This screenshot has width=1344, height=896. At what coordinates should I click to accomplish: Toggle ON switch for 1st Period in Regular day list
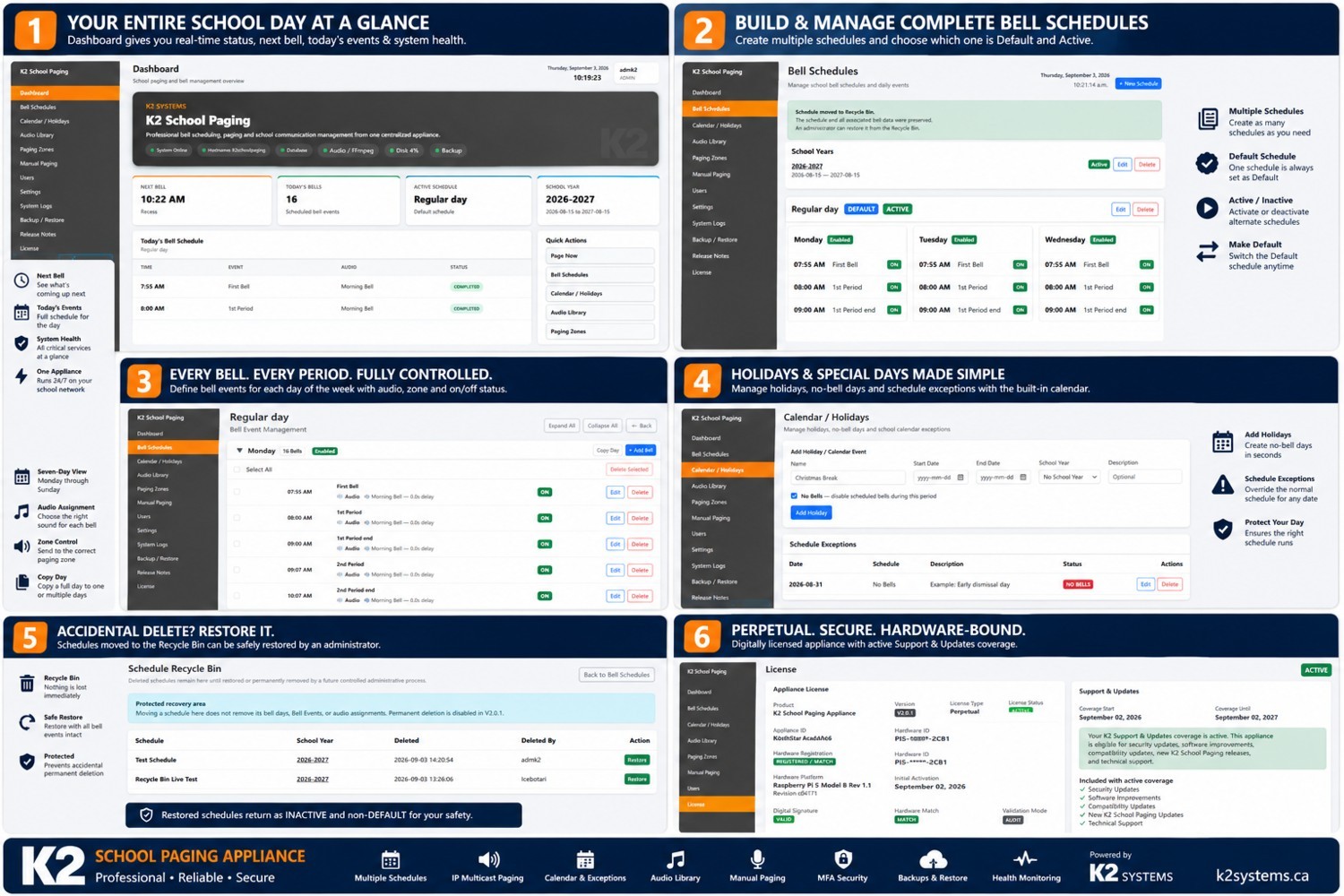click(x=545, y=518)
